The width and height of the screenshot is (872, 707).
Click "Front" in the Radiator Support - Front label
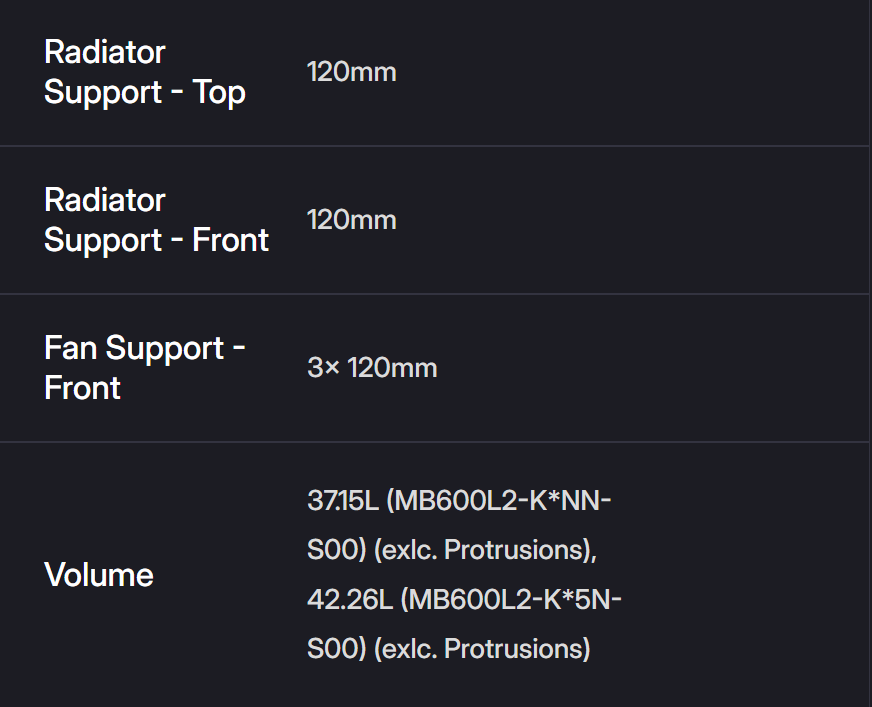(230, 241)
